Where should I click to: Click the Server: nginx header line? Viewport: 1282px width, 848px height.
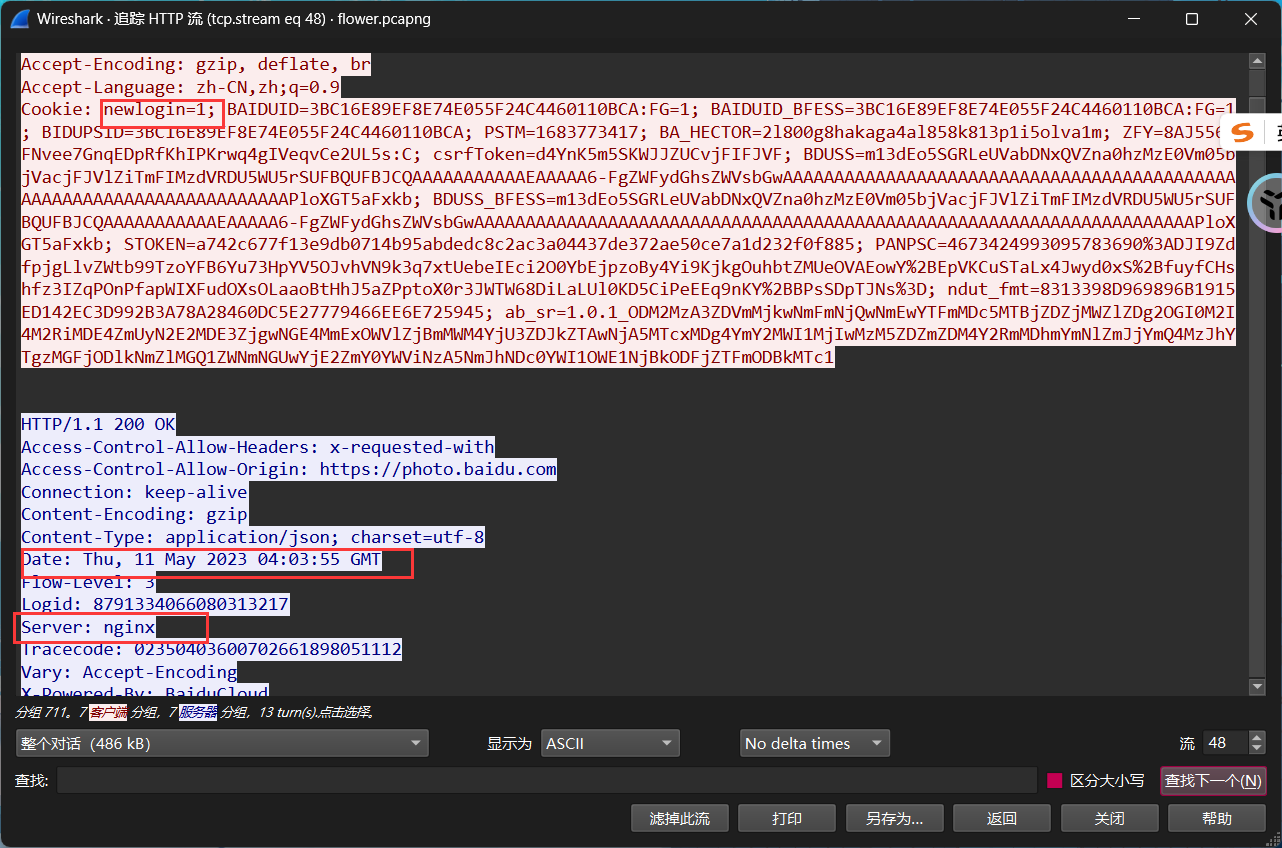[x=88, y=627]
